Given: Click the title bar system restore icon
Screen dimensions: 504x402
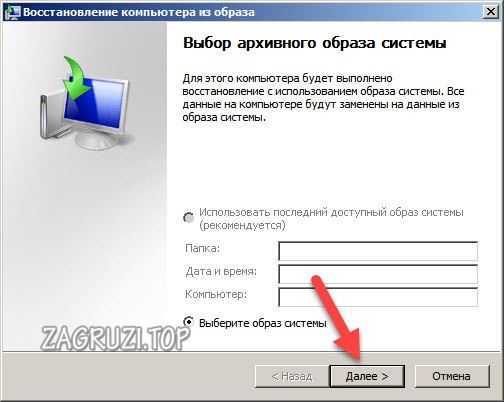Looking at the screenshot, I should 13,12.
